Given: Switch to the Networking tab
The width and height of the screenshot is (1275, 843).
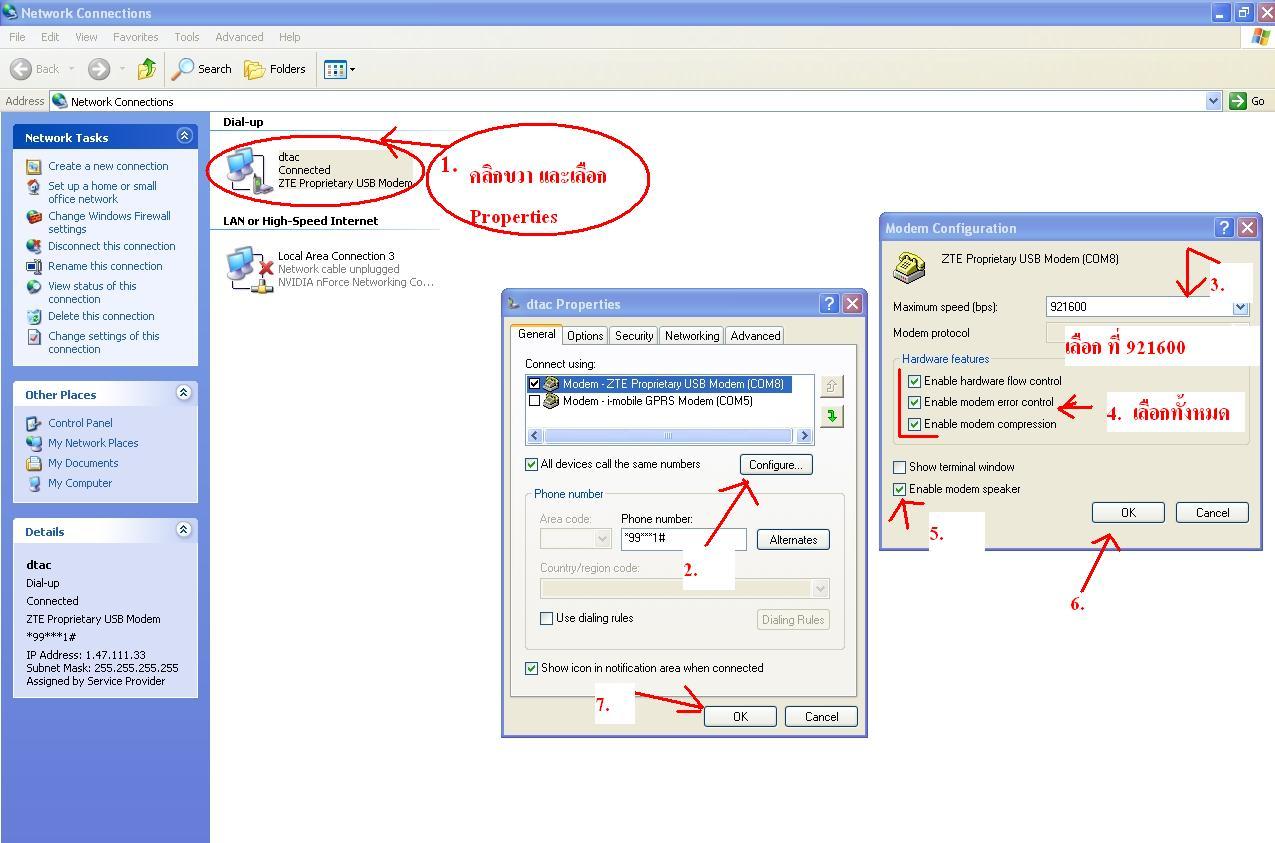Looking at the screenshot, I should (691, 336).
